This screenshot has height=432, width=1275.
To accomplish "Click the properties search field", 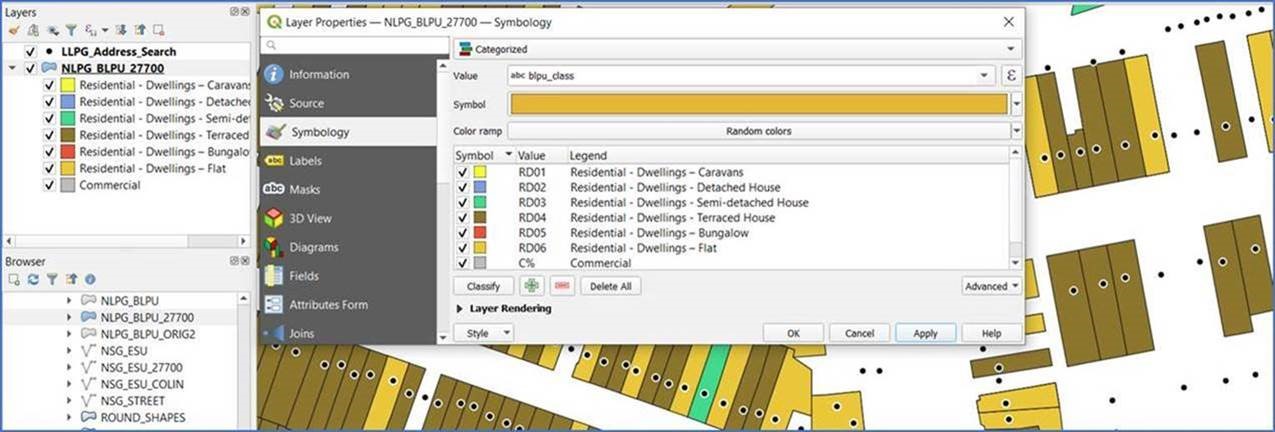I will pos(354,46).
